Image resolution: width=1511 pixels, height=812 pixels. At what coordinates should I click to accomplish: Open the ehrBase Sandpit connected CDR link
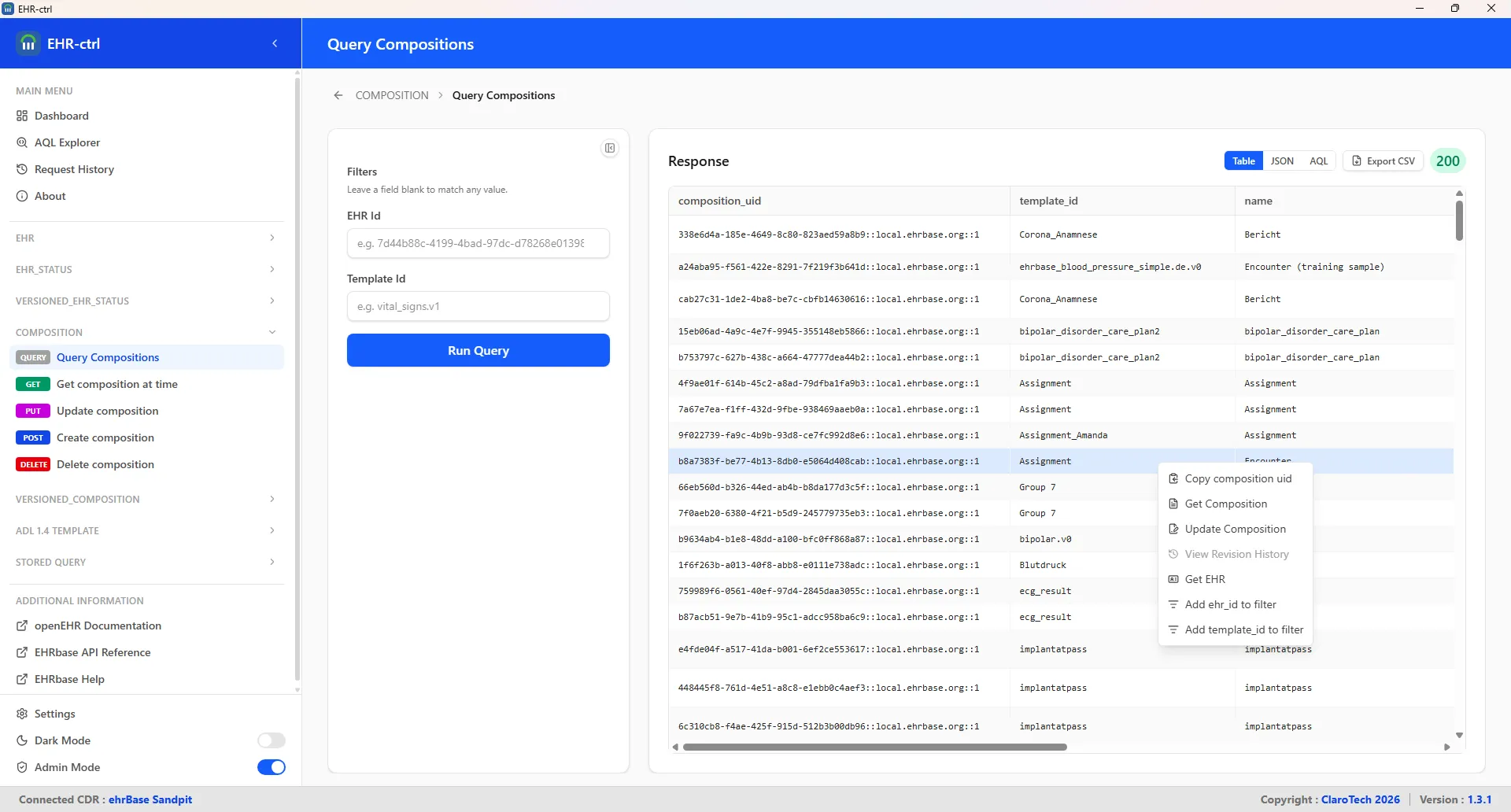click(150, 799)
